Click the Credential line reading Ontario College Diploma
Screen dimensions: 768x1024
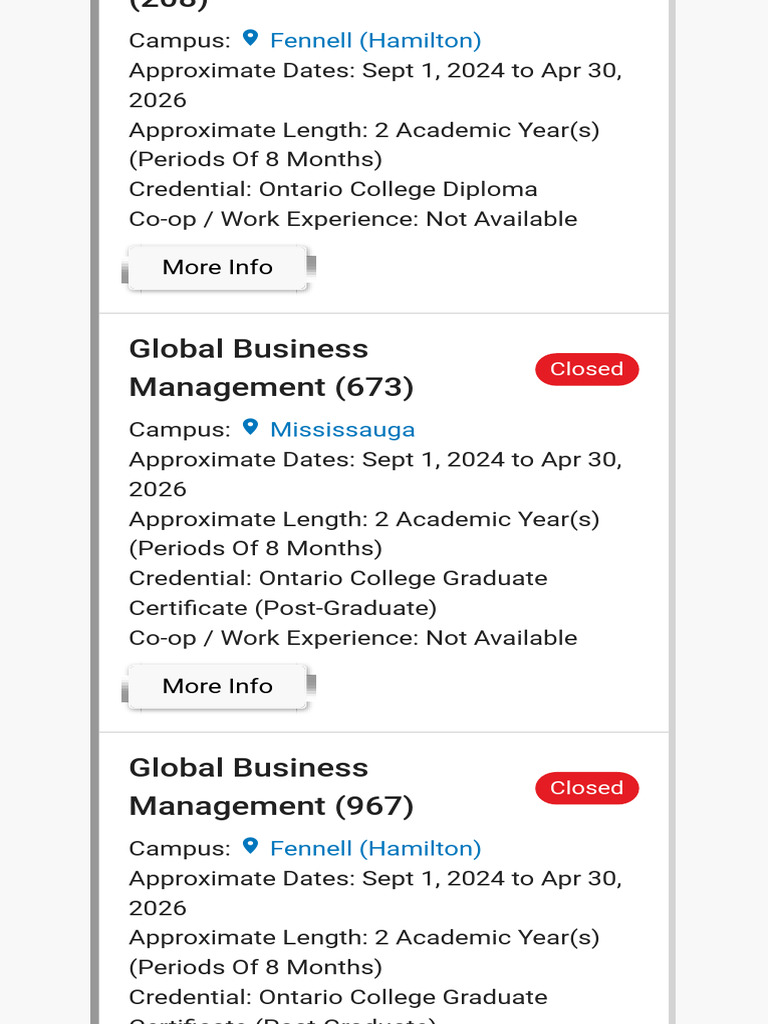pyautogui.click(x=333, y=189)
